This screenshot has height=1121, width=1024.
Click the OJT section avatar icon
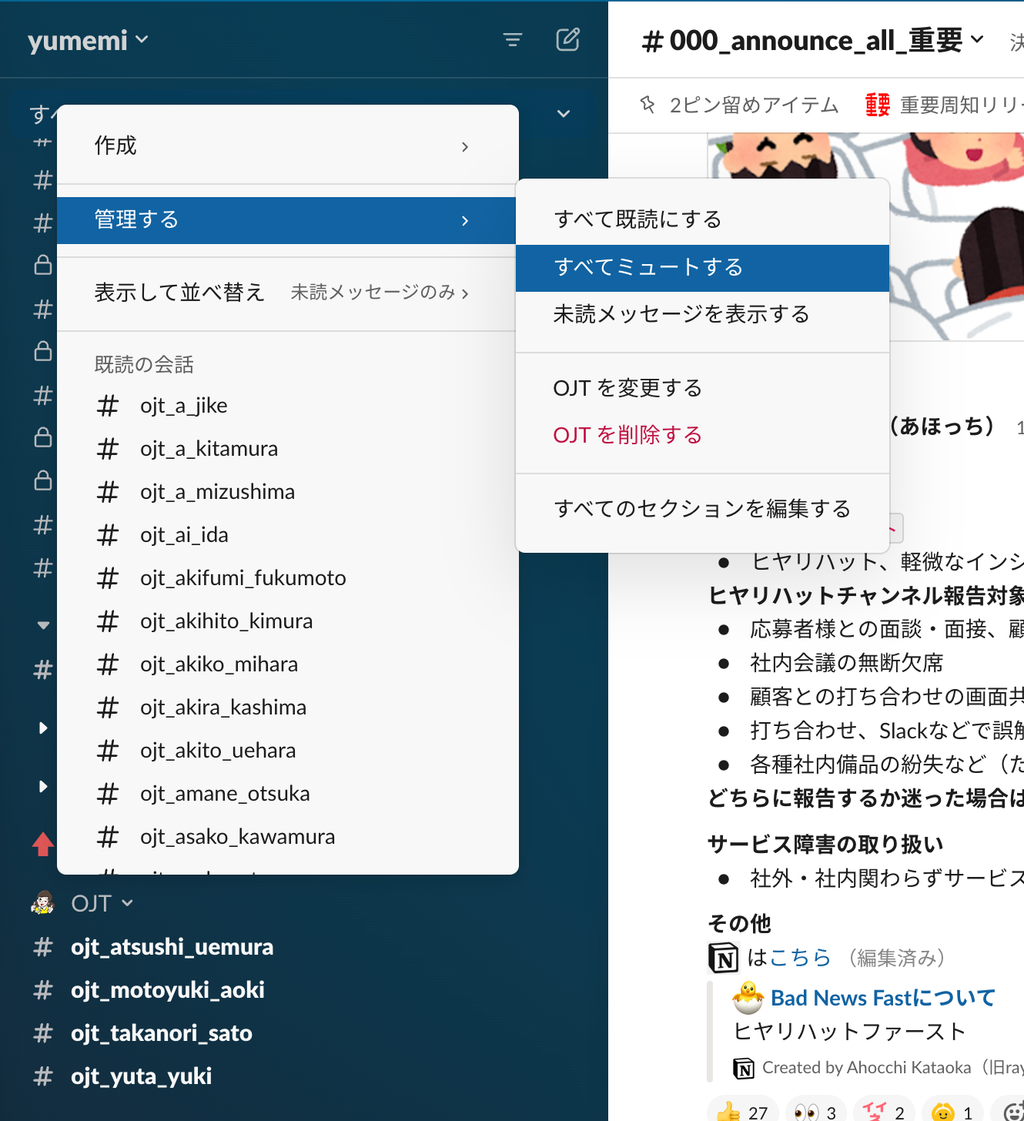click(x=42, y=903)
